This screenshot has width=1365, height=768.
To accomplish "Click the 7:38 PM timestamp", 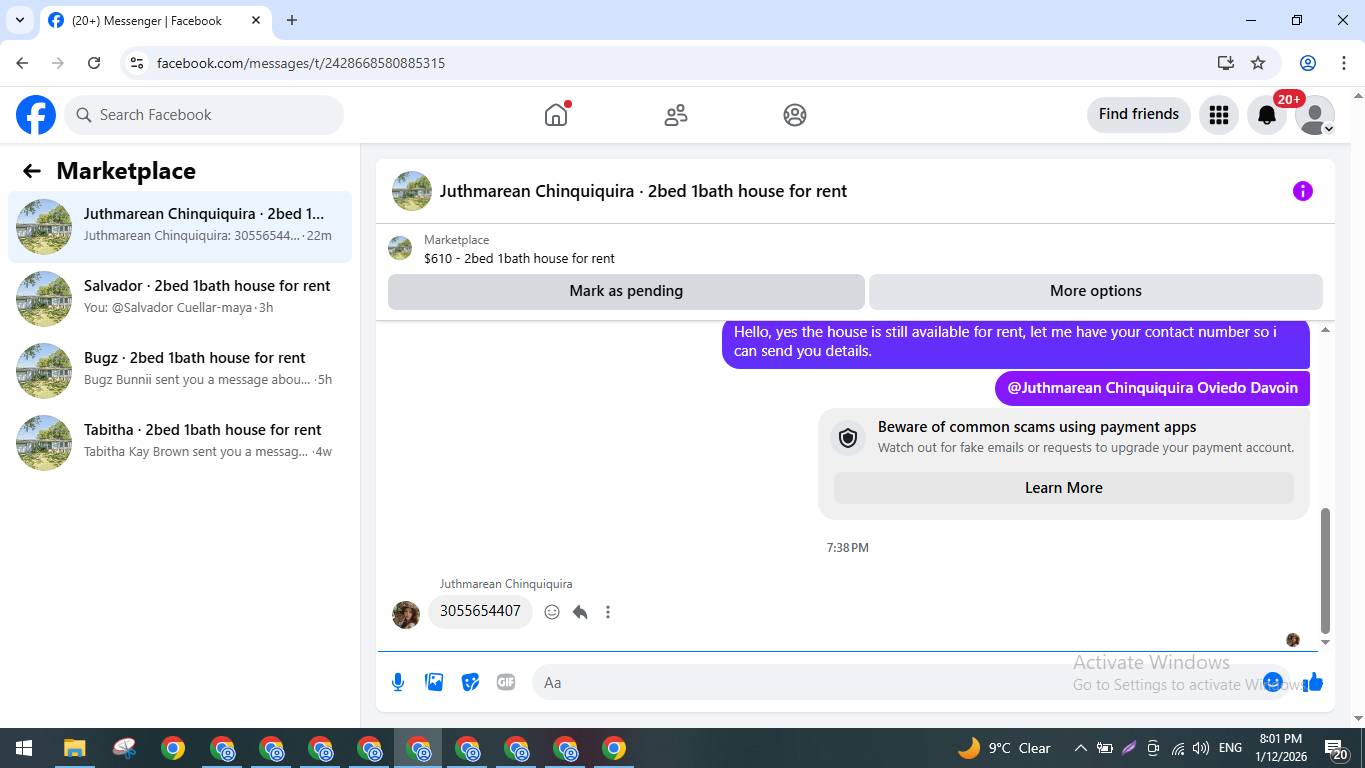I will coord(848,548).
